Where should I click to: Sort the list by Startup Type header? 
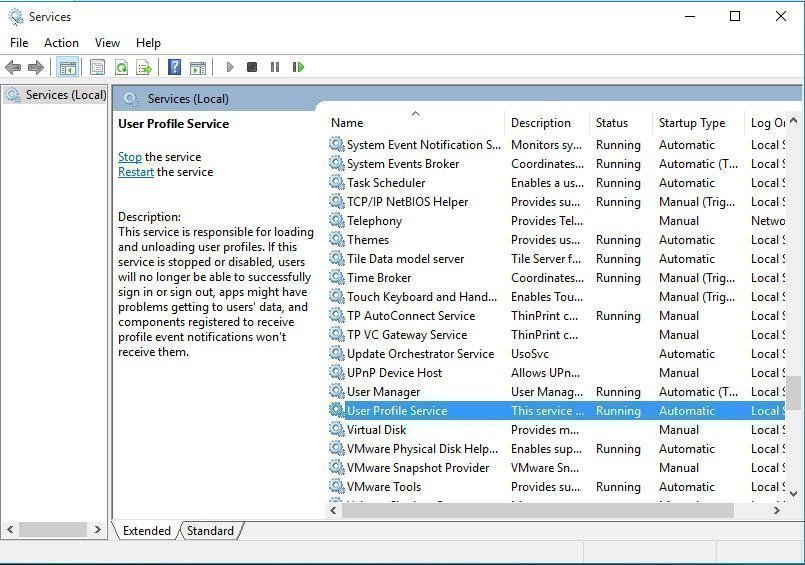[x=692, y=123]
